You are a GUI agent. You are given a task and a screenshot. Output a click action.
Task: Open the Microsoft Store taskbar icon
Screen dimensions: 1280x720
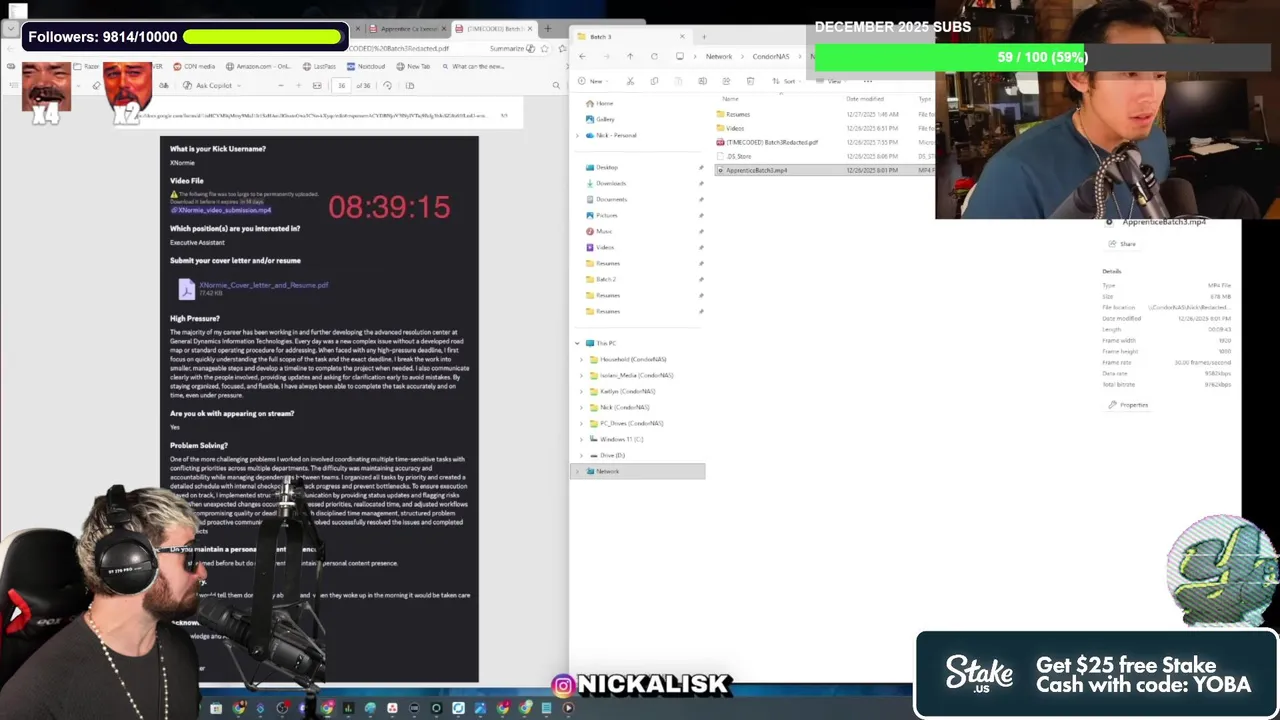(x=216, y=708)
